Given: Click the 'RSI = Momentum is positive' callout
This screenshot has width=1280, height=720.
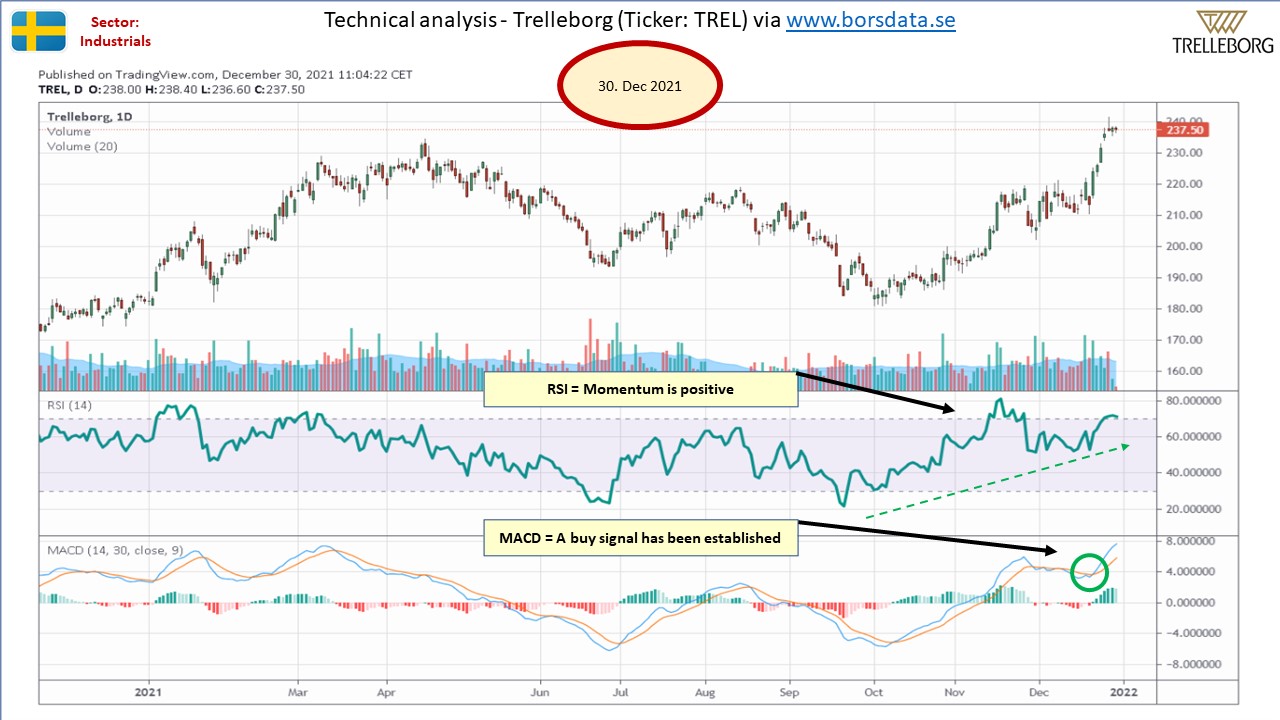Looking at the screenshot, I should click(641, 389).
